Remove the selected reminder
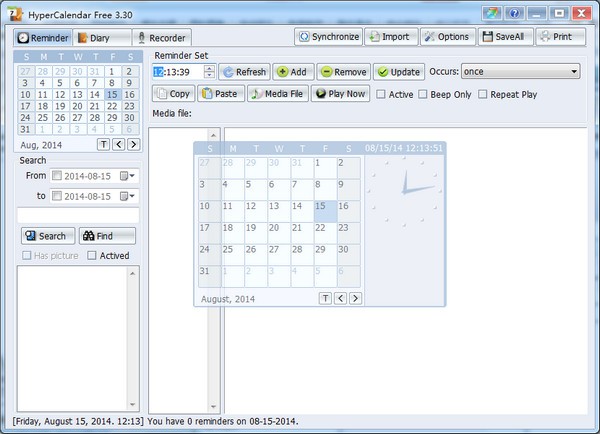This screenshot has height=434, width=600. tap(344, 72)
